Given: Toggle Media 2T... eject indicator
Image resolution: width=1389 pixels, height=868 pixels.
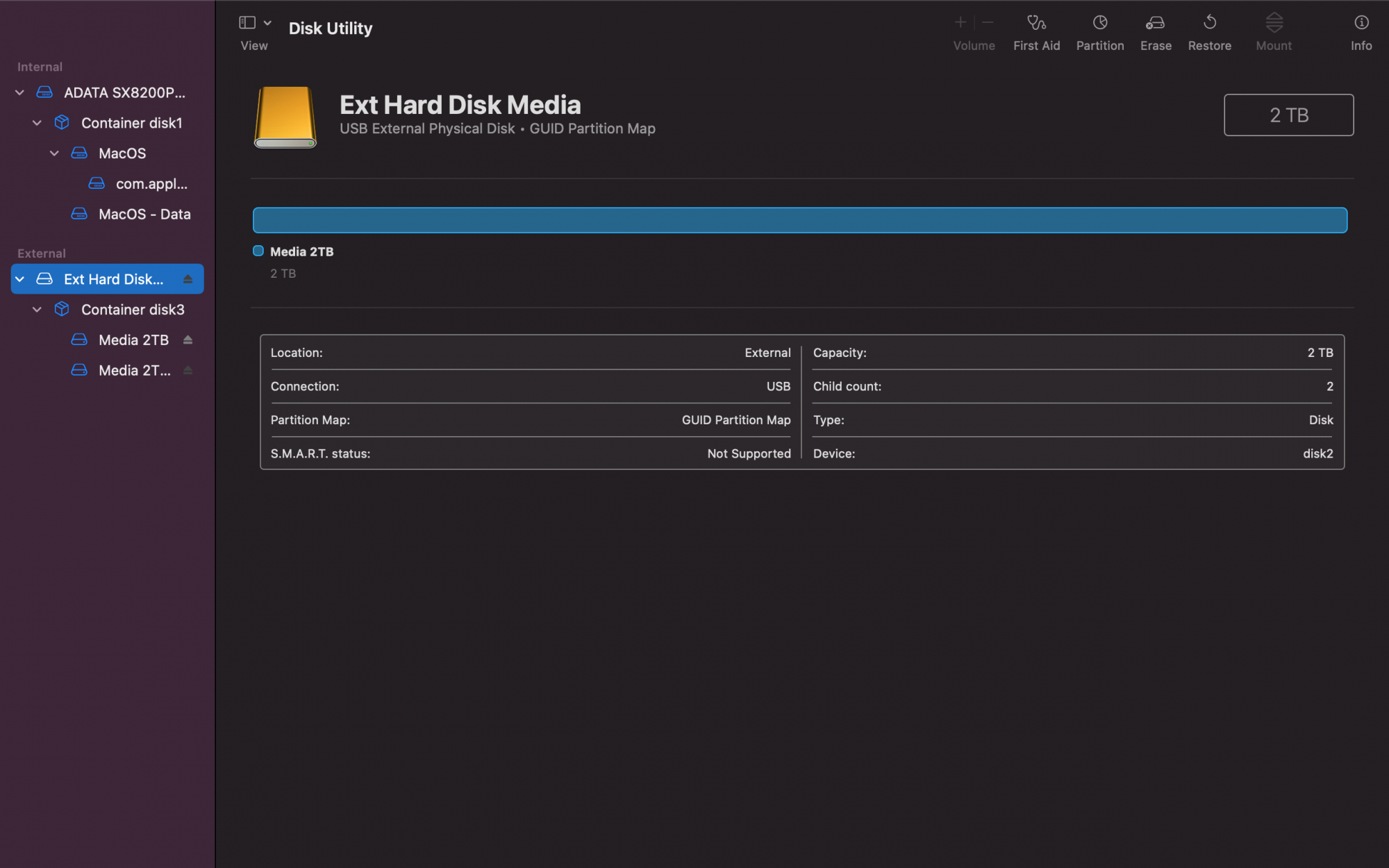Looking at the screenshot, I should click(x=189, y=370).
